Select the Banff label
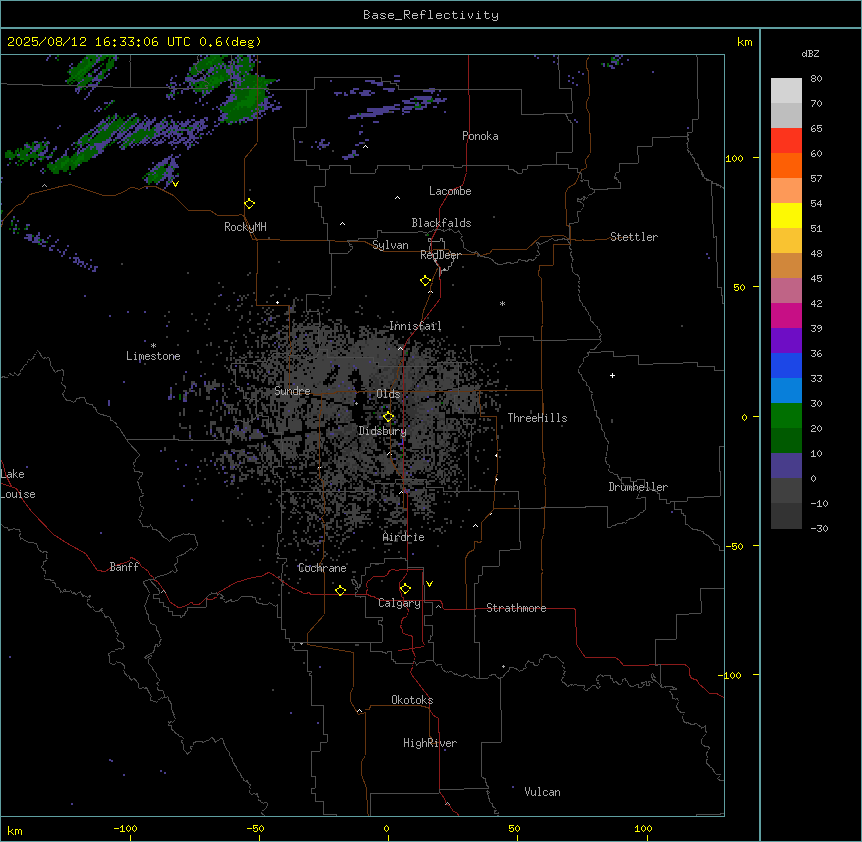The height and width of the screenshot is (842, 862). pyautogui.click(x=124, y=567)
